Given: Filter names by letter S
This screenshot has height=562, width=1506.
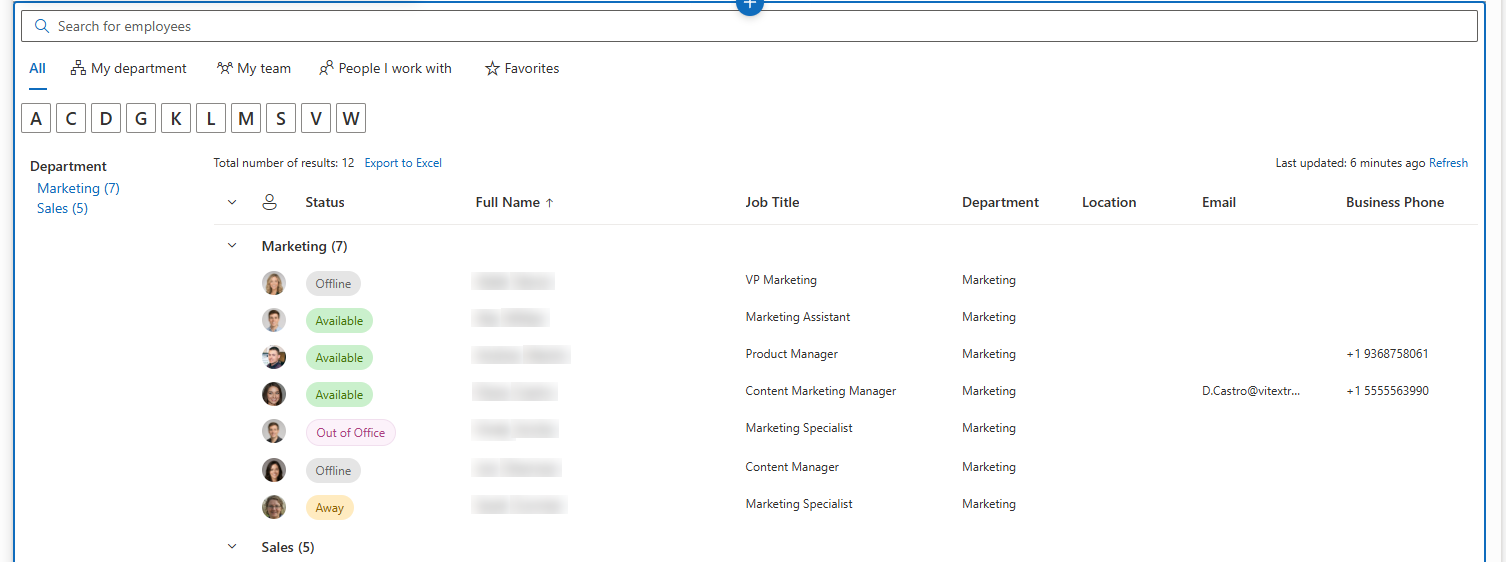Looking at the screenshot, I should pyautogui.click(x=281, y=119).
